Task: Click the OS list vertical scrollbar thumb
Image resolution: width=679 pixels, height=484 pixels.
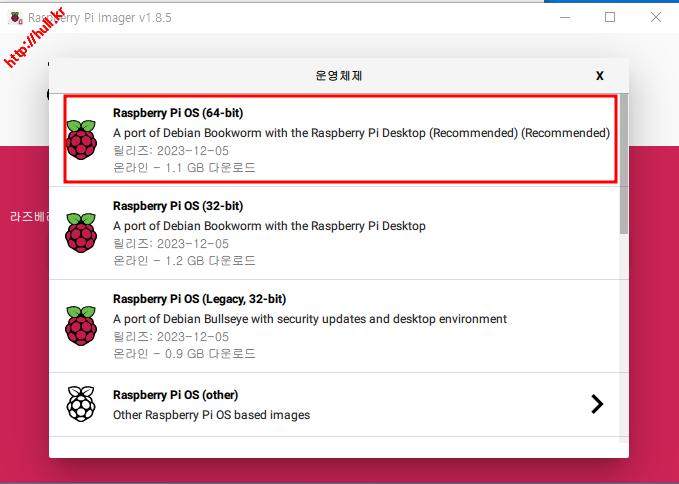Action: click(624, 164)
